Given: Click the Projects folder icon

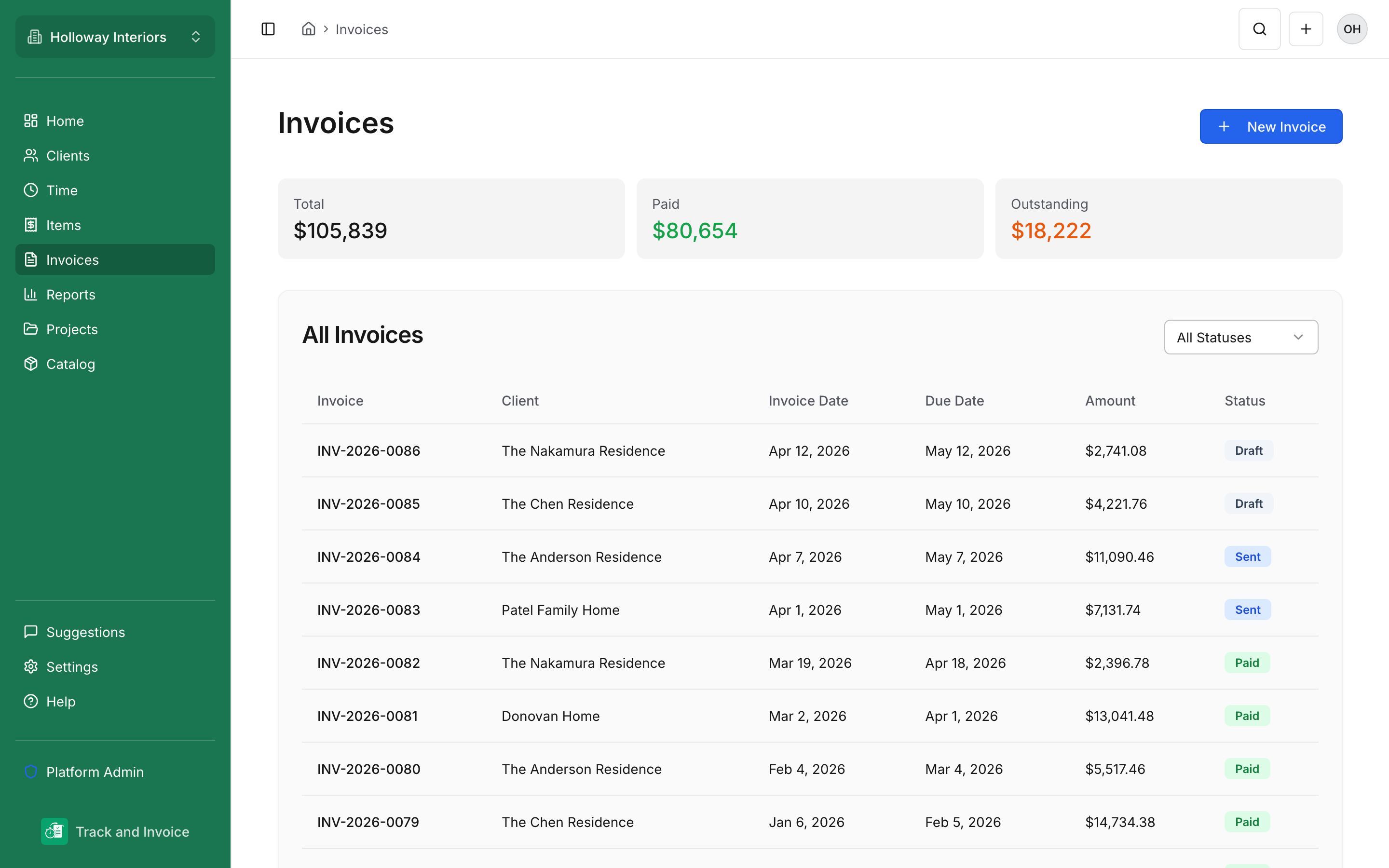Looking at the screenshot, I should tap(31, 329).
